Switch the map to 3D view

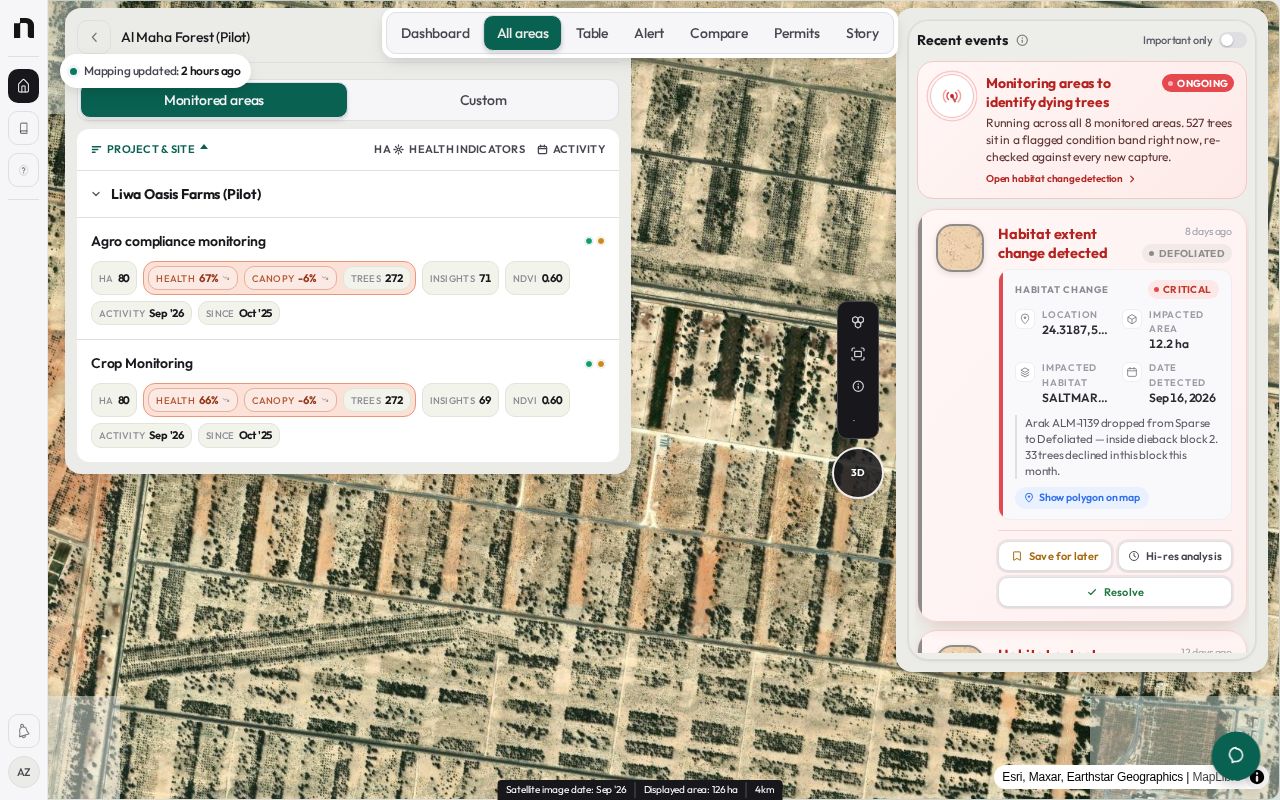[x=858, y=473]
